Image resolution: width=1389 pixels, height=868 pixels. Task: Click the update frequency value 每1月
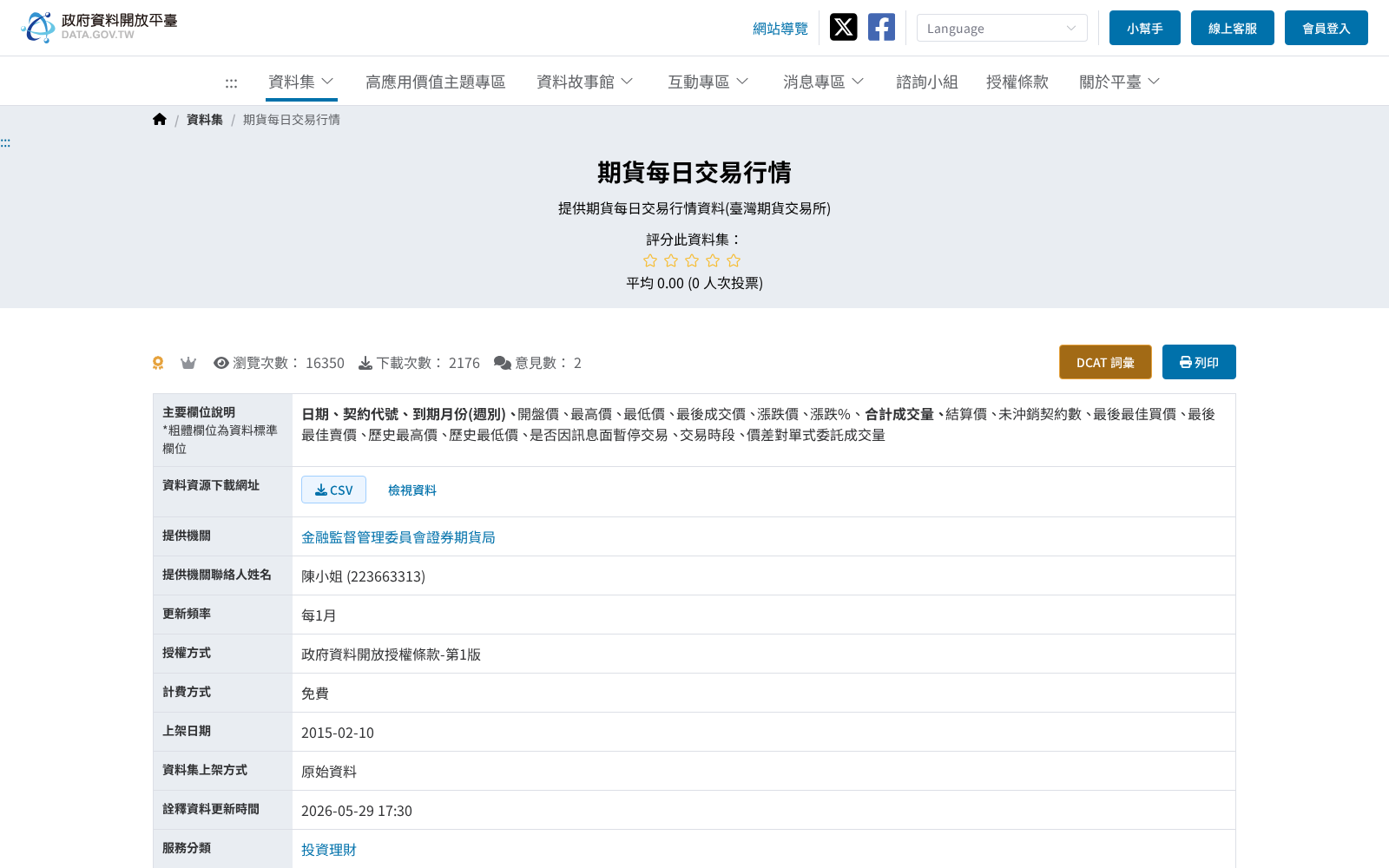click(319, 615)
